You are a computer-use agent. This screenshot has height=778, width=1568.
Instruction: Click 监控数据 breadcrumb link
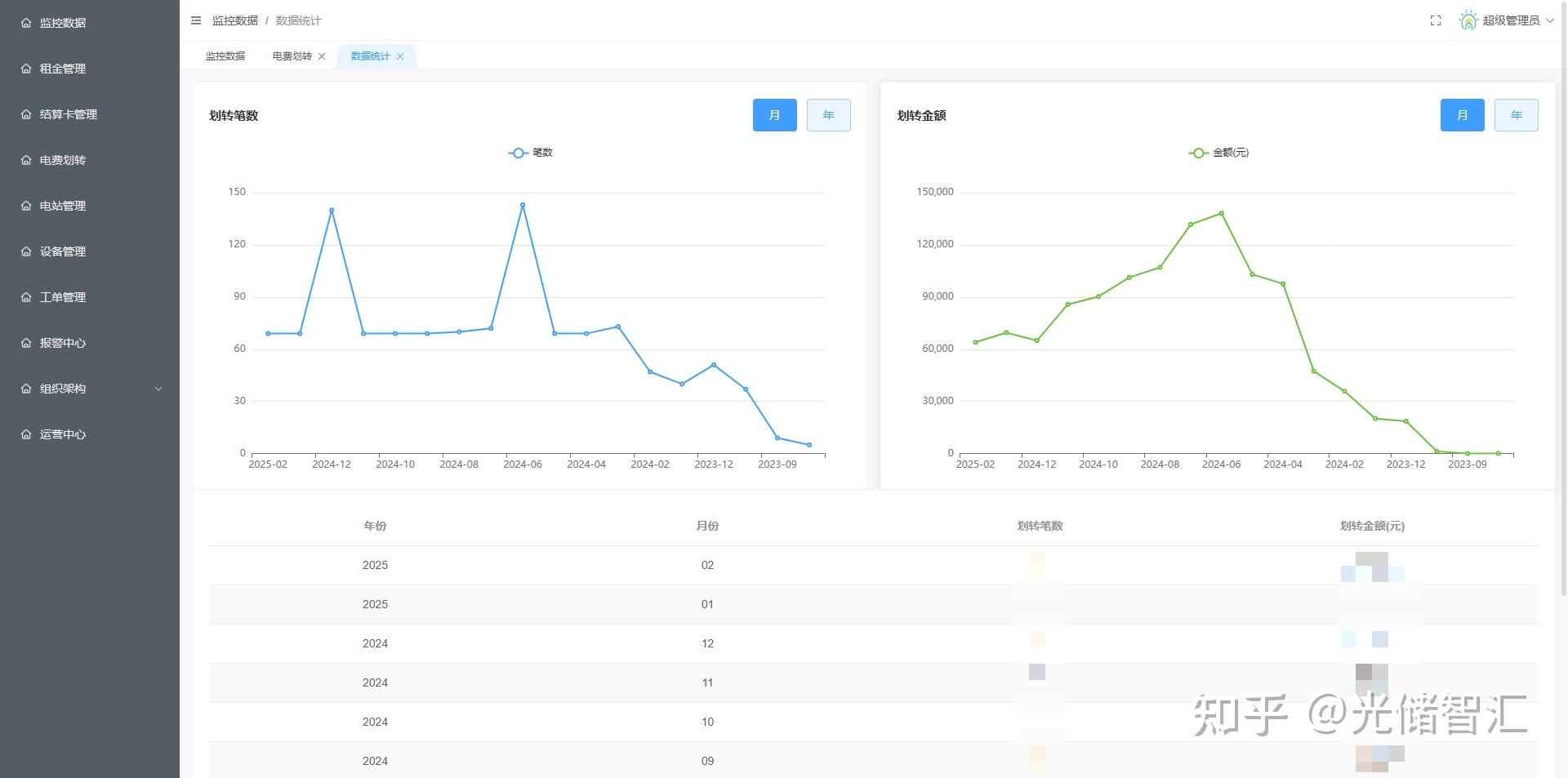pyautogui.click(x=235, y=20)
